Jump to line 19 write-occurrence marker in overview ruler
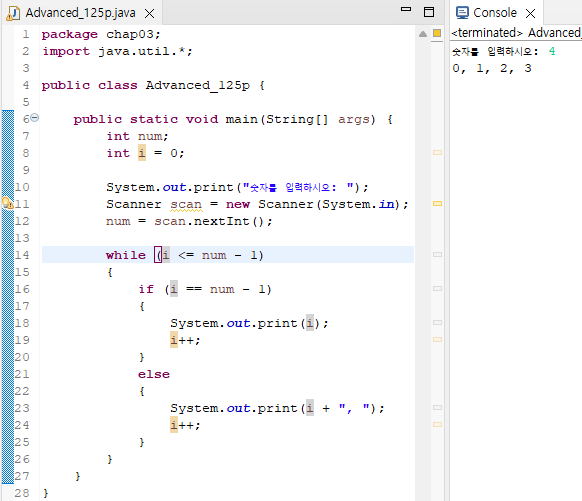Image resolution: width=582 pixels, height=501 pixels. 438,340
